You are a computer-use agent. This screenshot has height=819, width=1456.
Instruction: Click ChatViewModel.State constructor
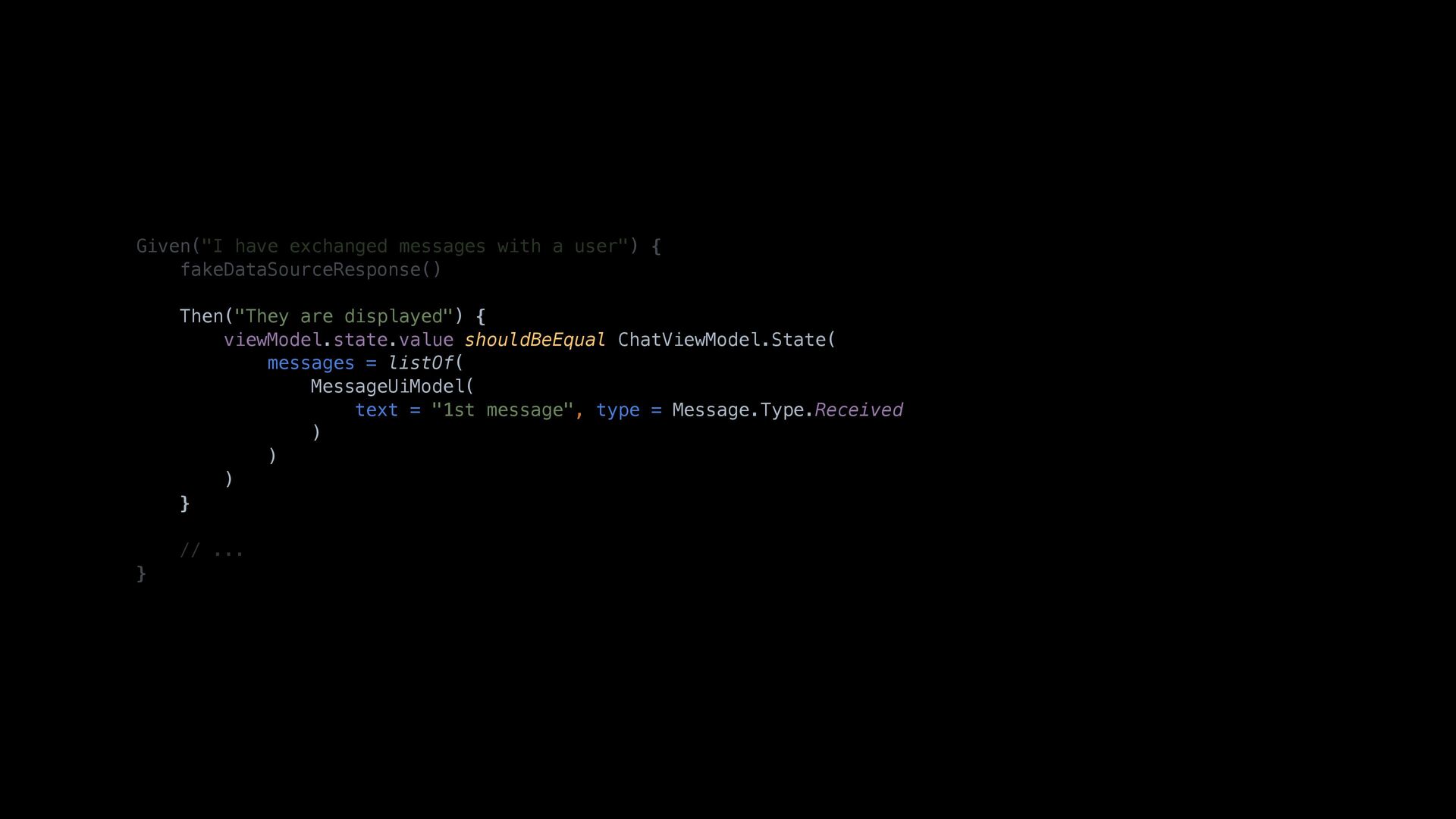click(x=726, y=340)
